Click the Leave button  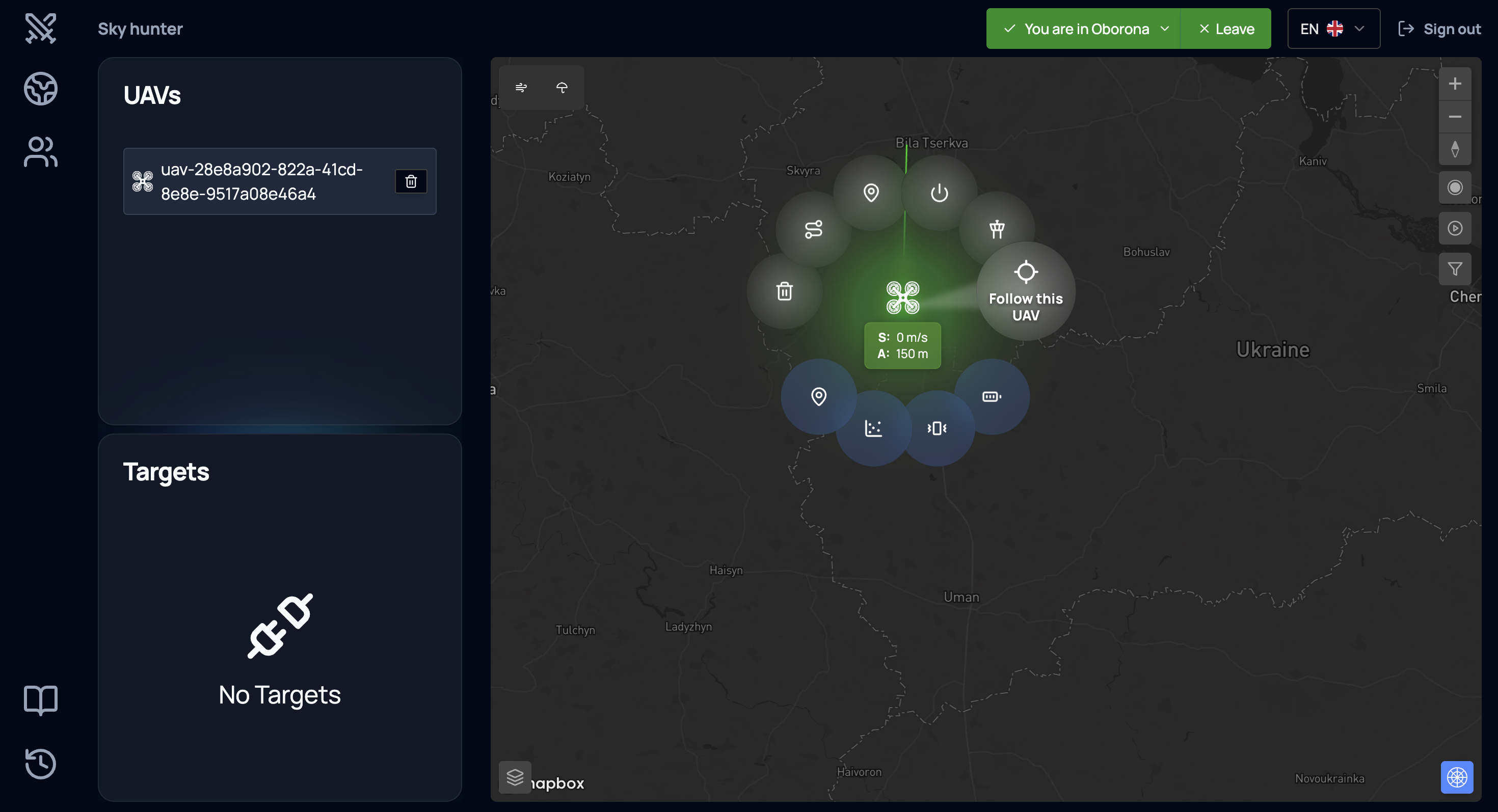[1226, 29]
